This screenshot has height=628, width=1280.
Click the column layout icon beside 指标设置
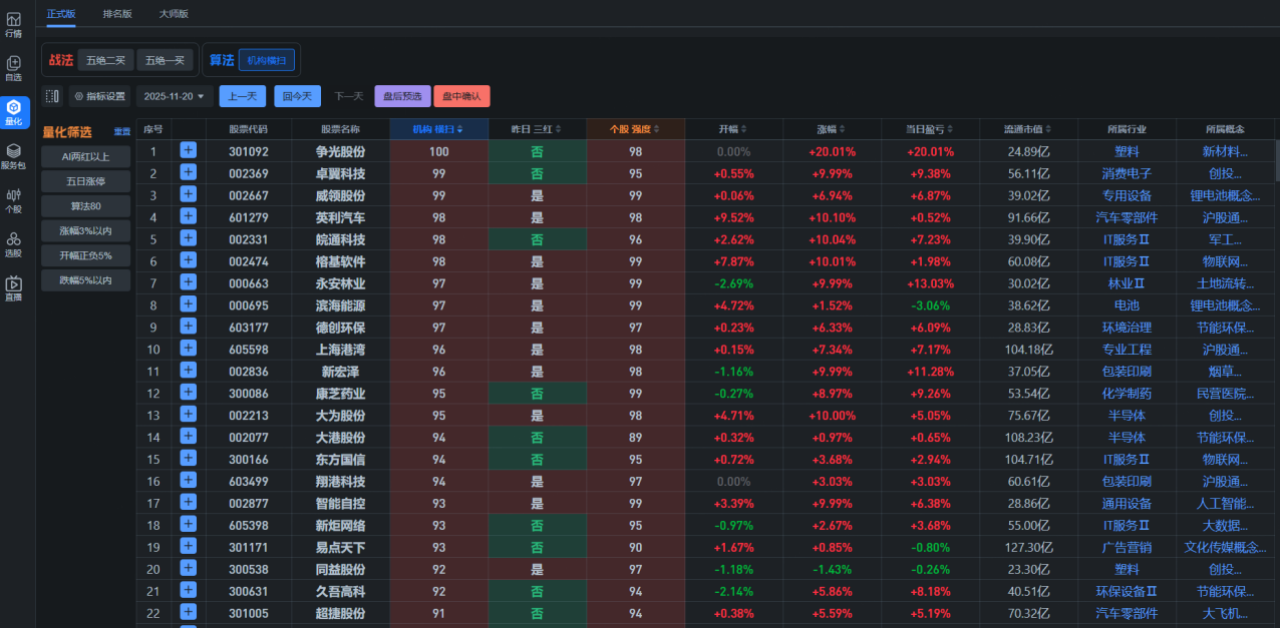(x=53, y=97)
